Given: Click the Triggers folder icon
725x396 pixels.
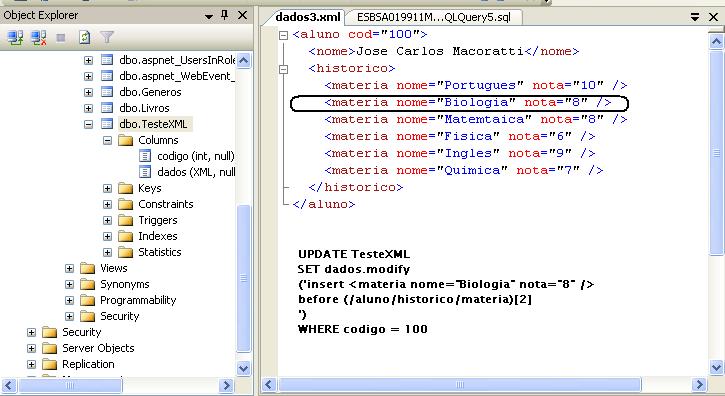Looking at the screenshot, I should click(x=126, y=220).
